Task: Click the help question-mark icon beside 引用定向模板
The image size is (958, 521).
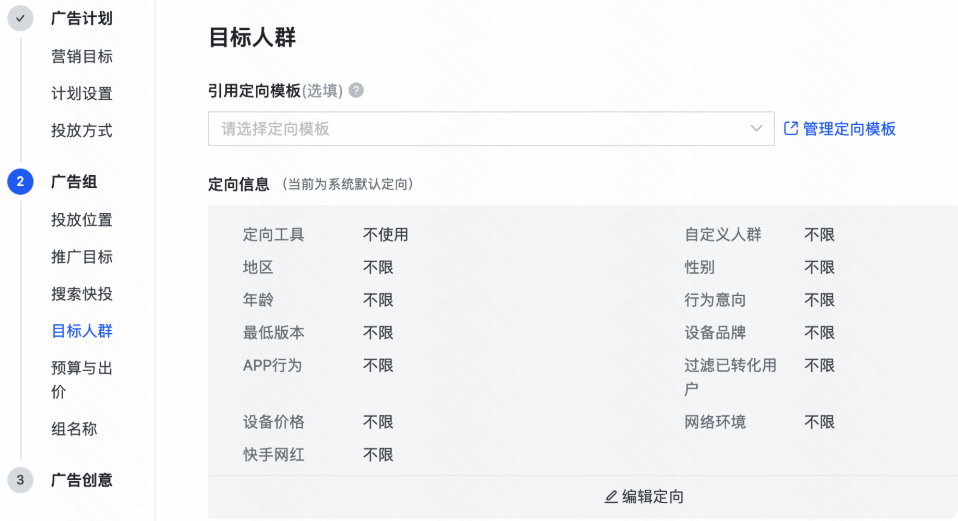Action: 356,90
